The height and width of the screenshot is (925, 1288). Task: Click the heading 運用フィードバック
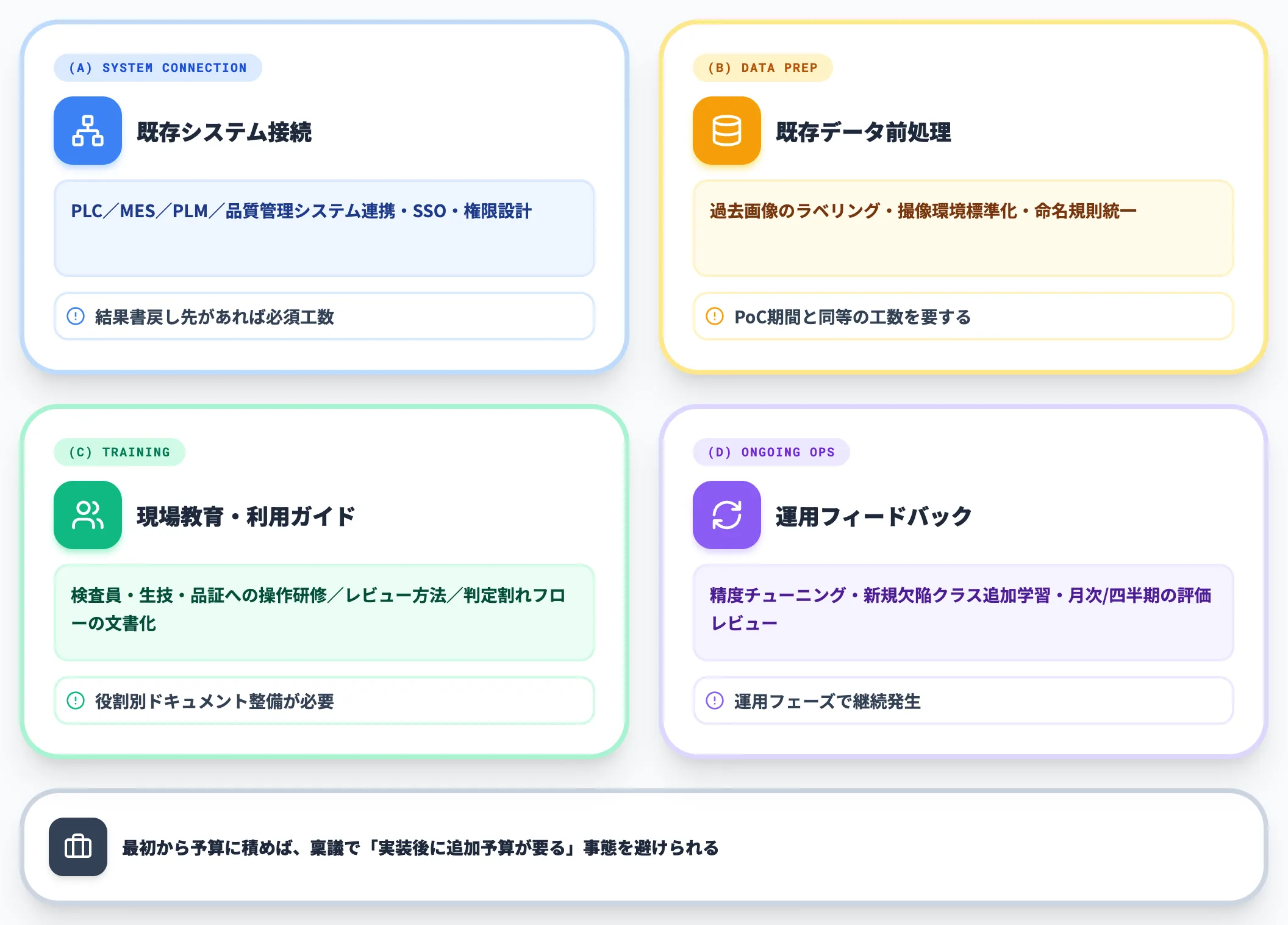click(x=873, y=516)
